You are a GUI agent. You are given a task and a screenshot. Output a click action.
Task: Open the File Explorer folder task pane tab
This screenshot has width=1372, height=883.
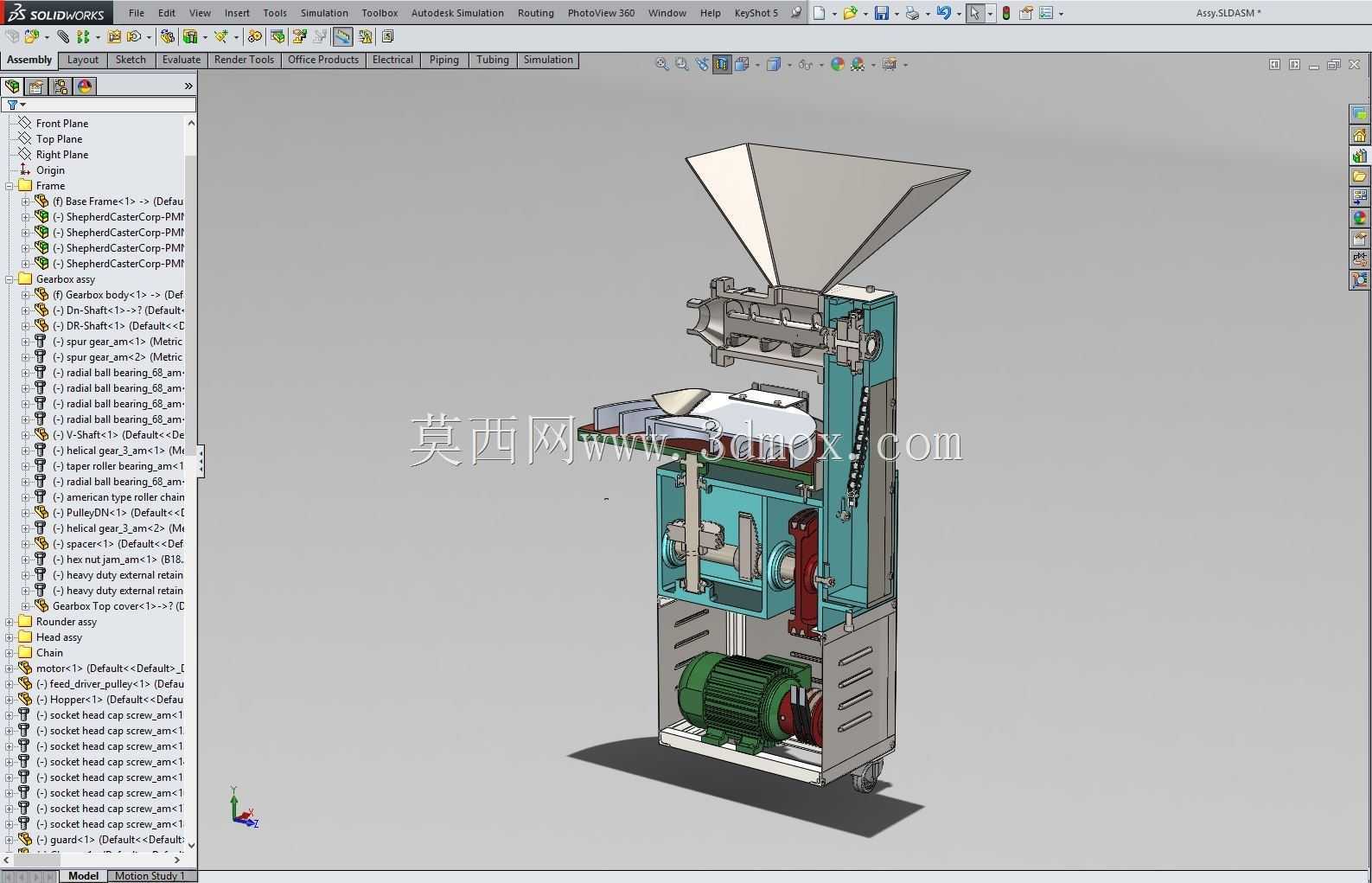tap(1360, 176)
